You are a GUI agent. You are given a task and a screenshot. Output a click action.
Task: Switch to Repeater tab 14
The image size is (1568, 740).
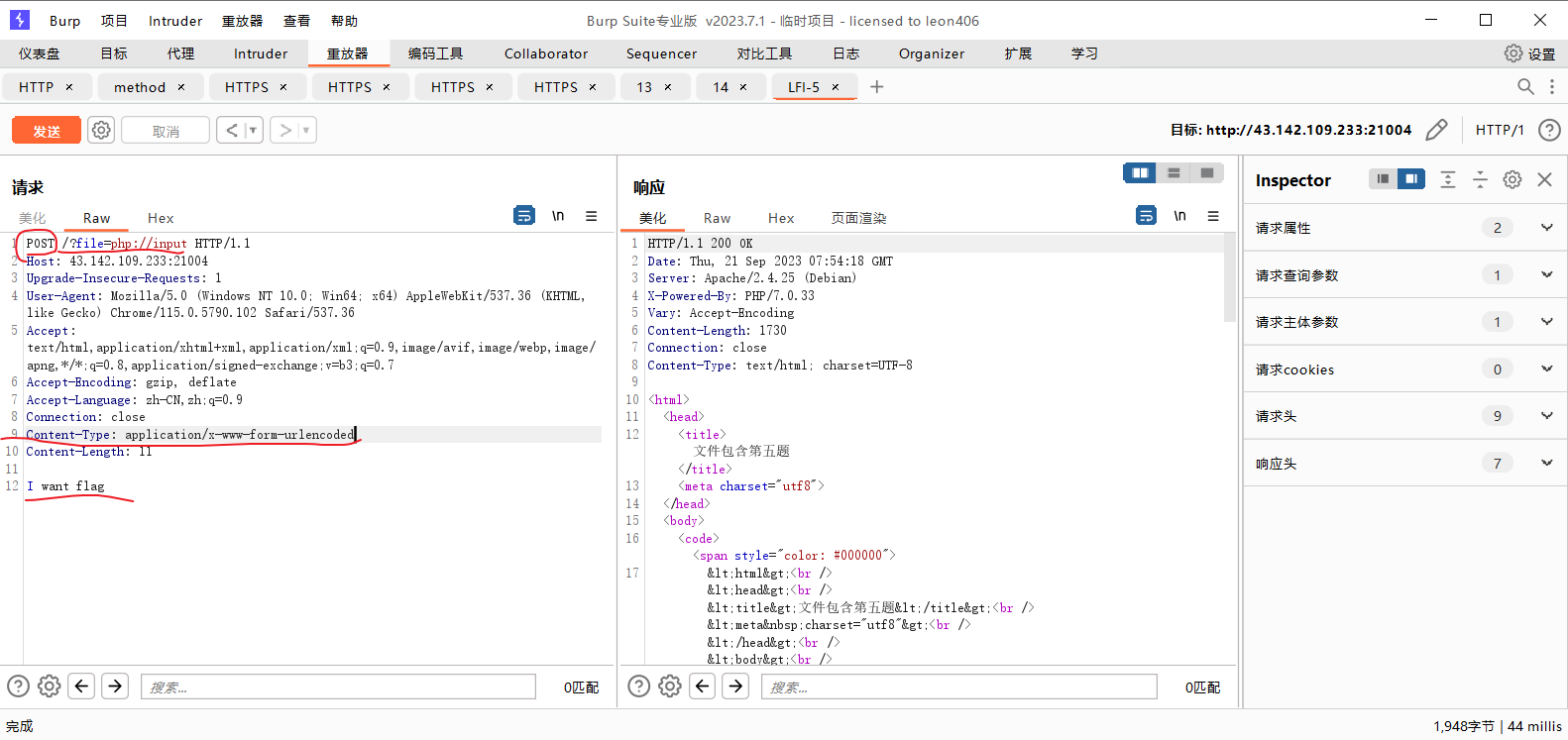[721, 87]
